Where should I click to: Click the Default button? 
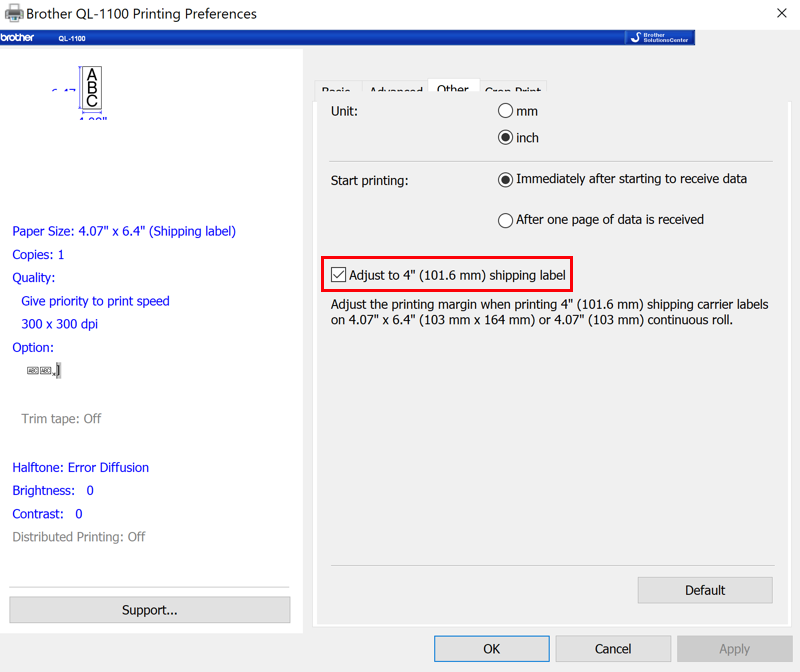[x=704, y=590]
